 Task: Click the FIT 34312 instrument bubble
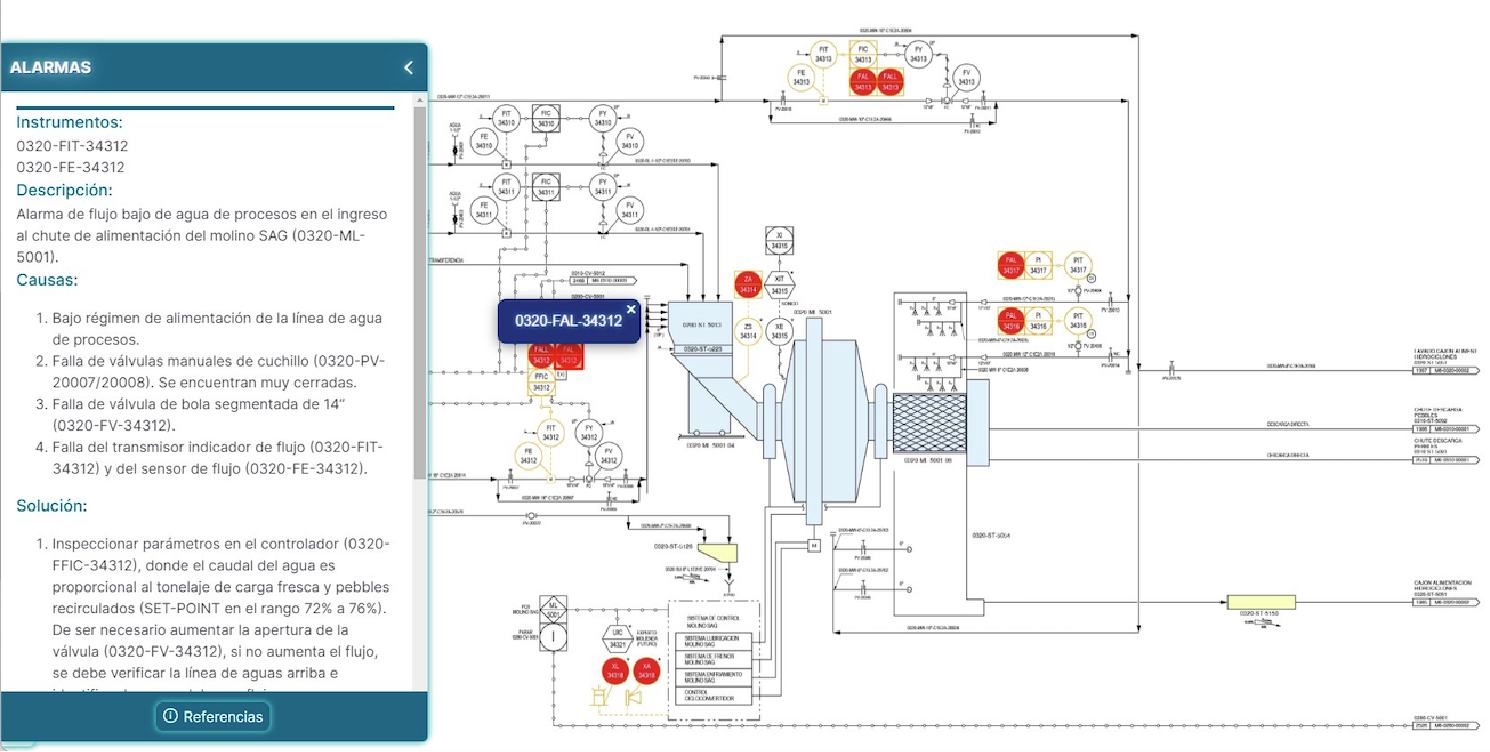pyautogui.click(x=551, y=433)
